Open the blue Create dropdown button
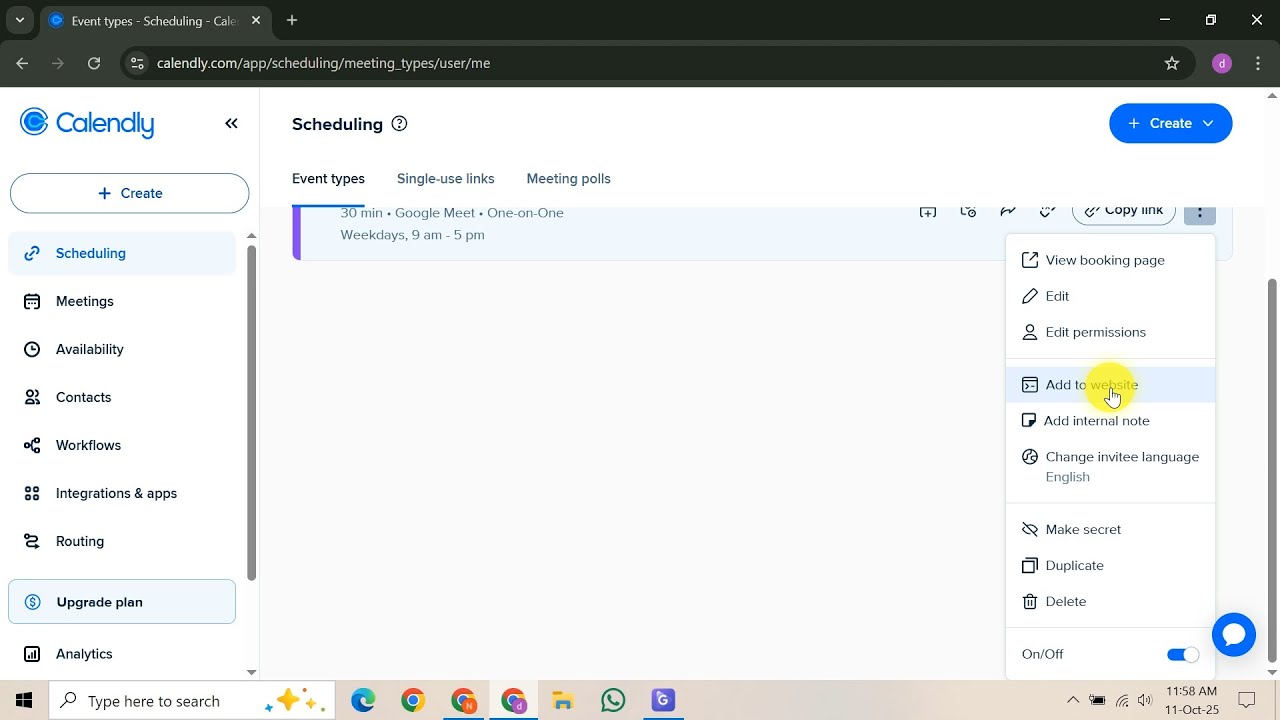This screenshot has height=720, width=1280. point(1170,123)
